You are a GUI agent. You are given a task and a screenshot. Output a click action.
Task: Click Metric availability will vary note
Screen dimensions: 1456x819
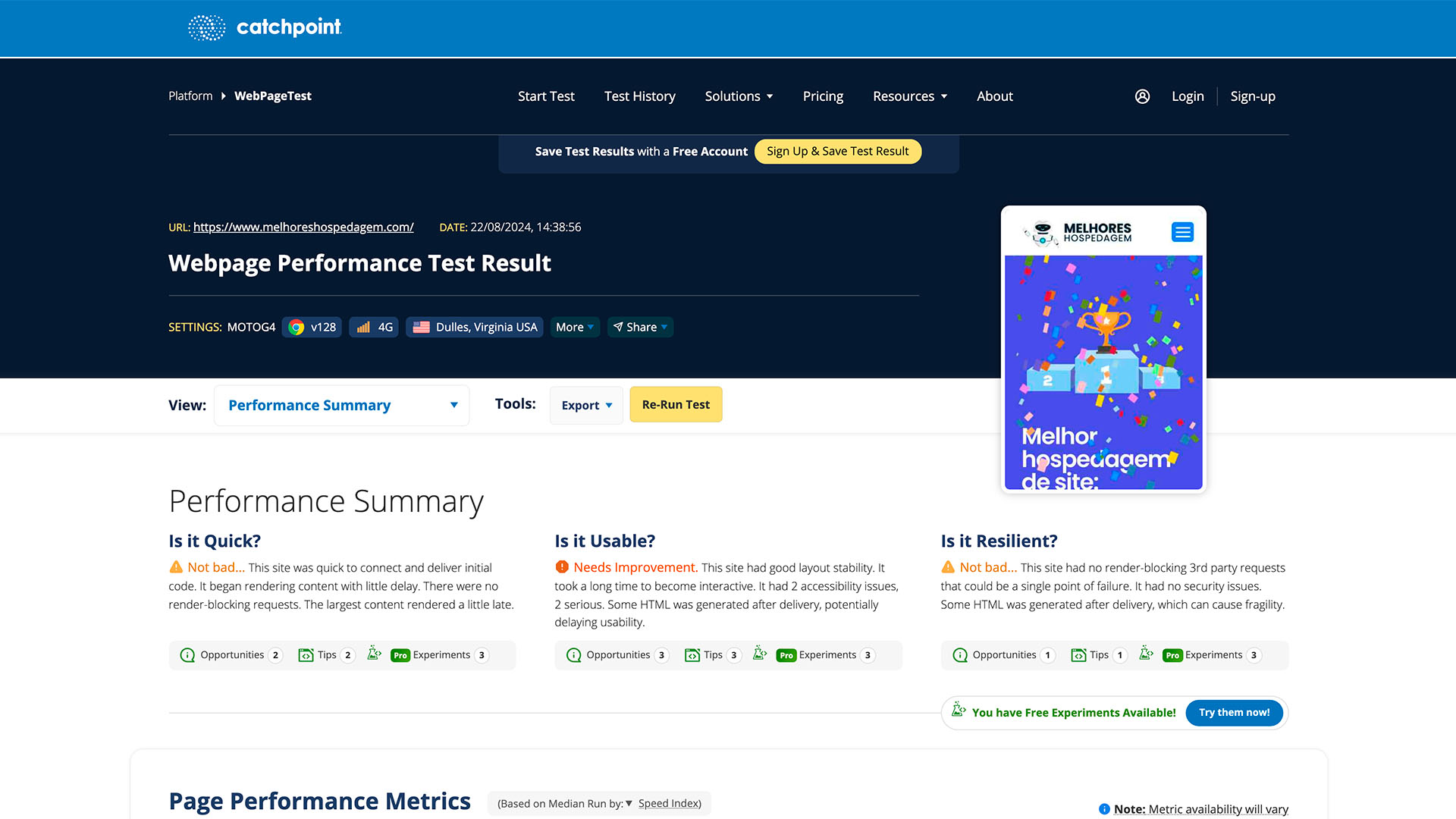pyautogui.click(x=1218, y=809)
